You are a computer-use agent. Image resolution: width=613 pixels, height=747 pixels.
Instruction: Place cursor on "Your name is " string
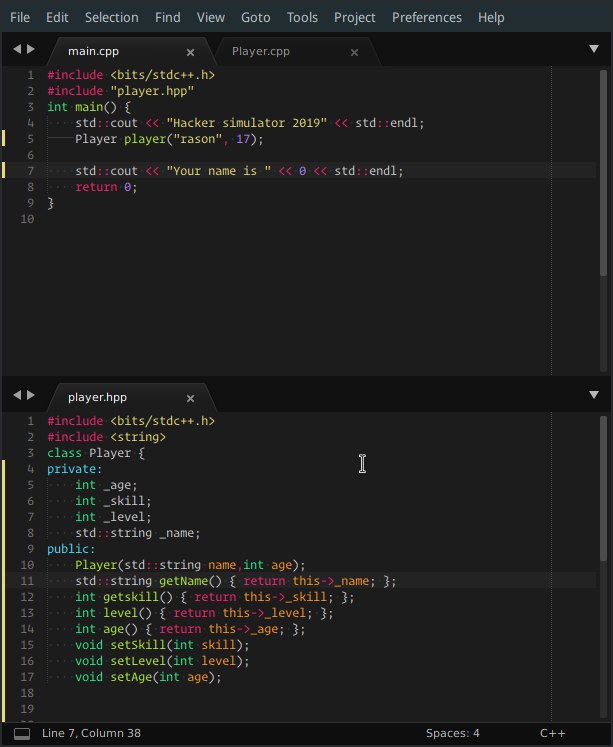pyautogui.click(x=219, y=171)
